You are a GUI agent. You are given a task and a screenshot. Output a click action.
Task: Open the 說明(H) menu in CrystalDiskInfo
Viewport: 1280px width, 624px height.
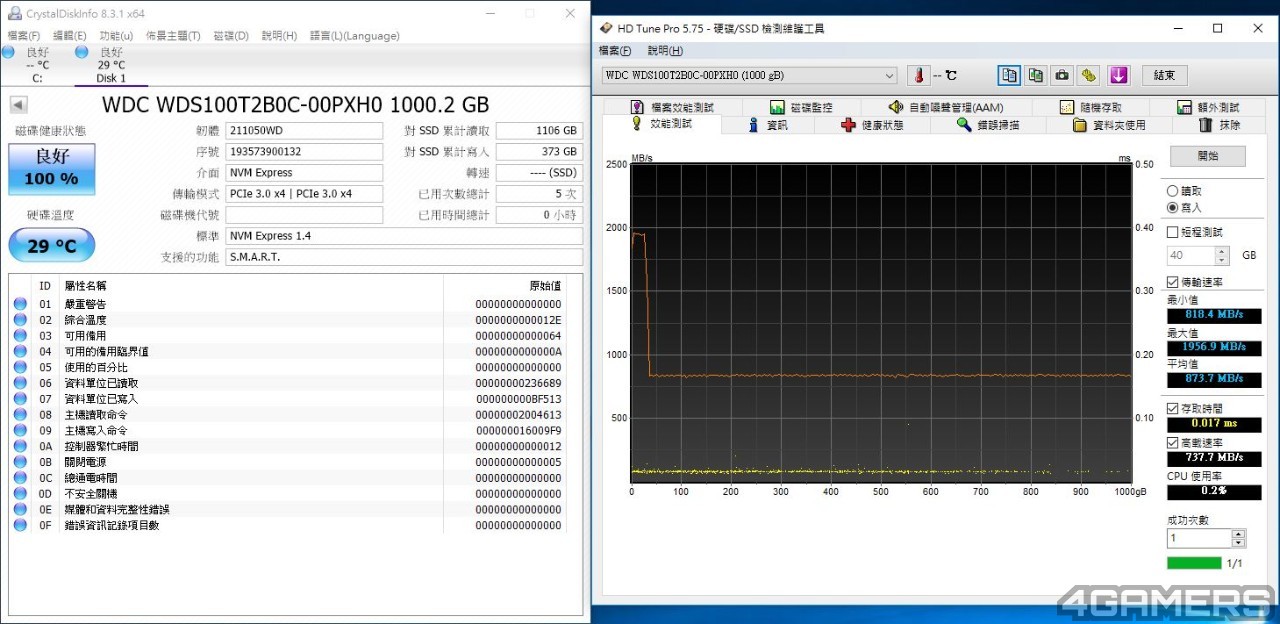279,36
